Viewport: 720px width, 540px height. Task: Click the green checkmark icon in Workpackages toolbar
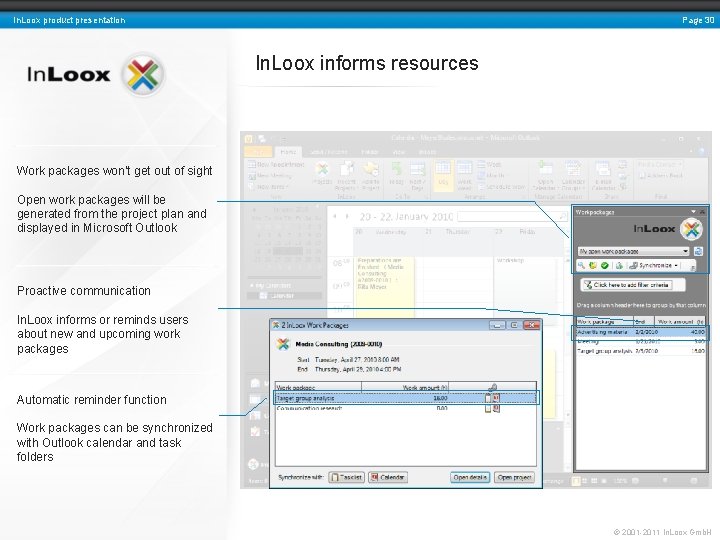coord(604,265)
